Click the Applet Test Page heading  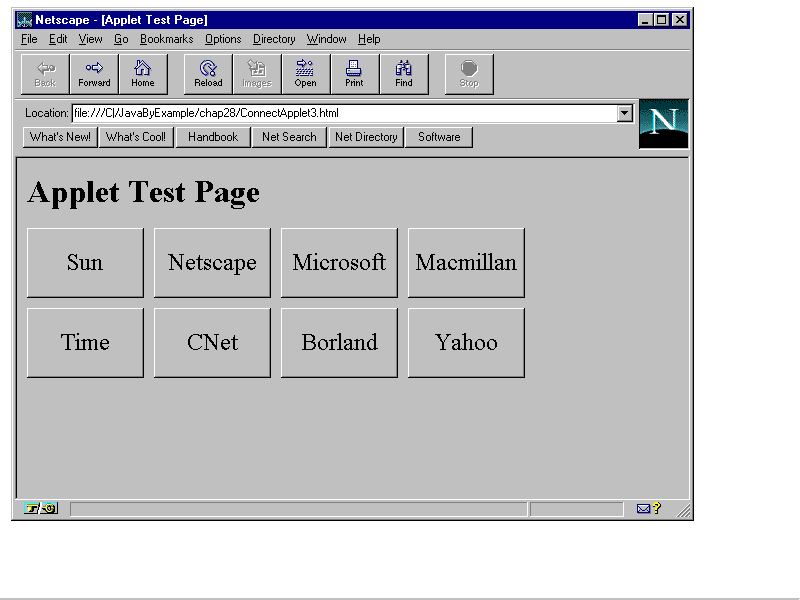[x=143, y=193]
